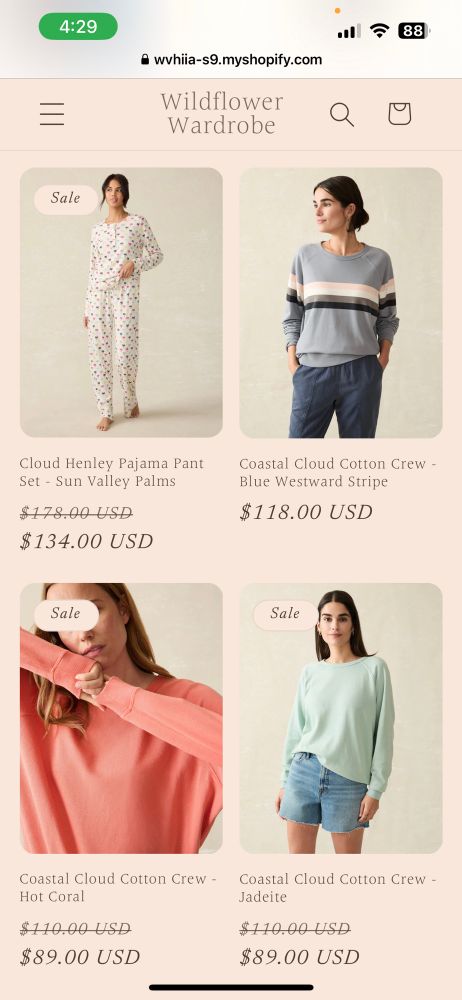Open Cloud Henley Pajama Pant Set image

point(121,302)
